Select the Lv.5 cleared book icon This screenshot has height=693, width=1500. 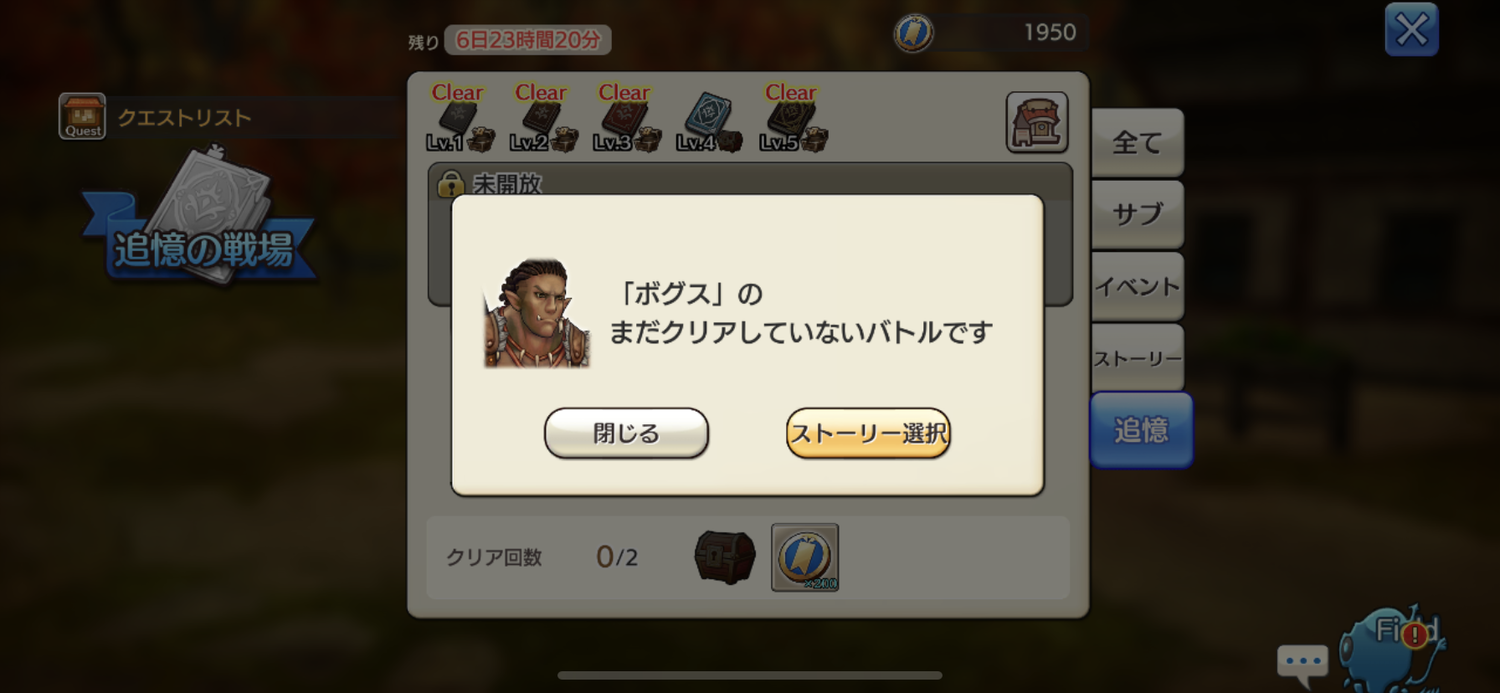[793, 121]
